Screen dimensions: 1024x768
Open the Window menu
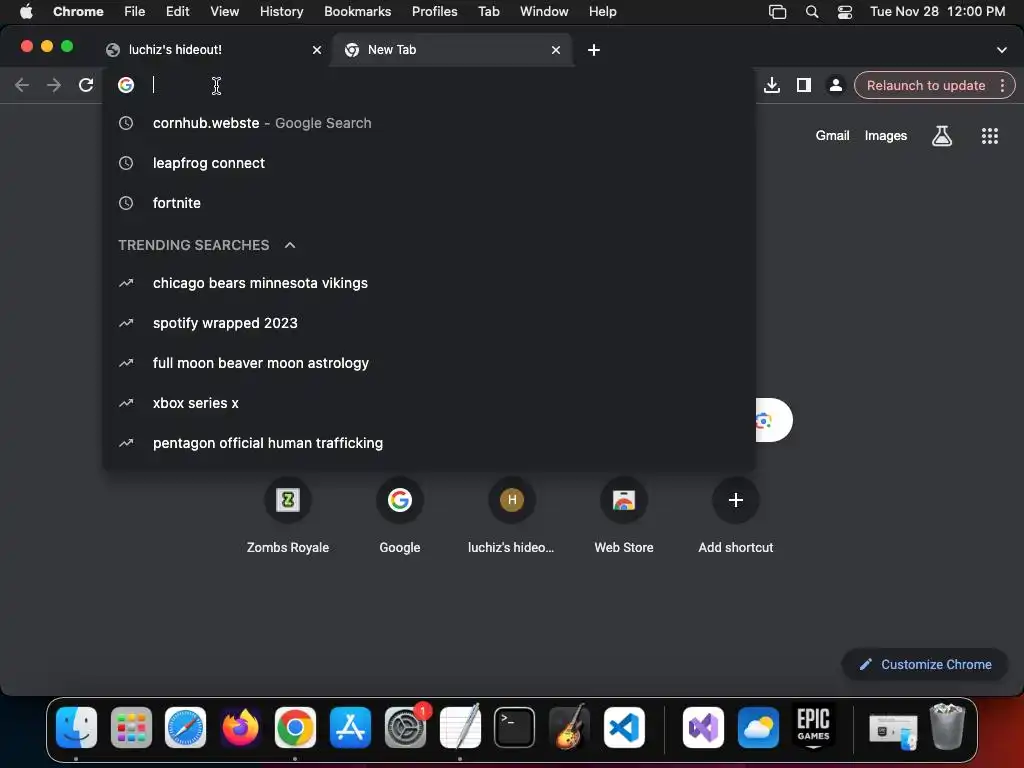[544, 11]
